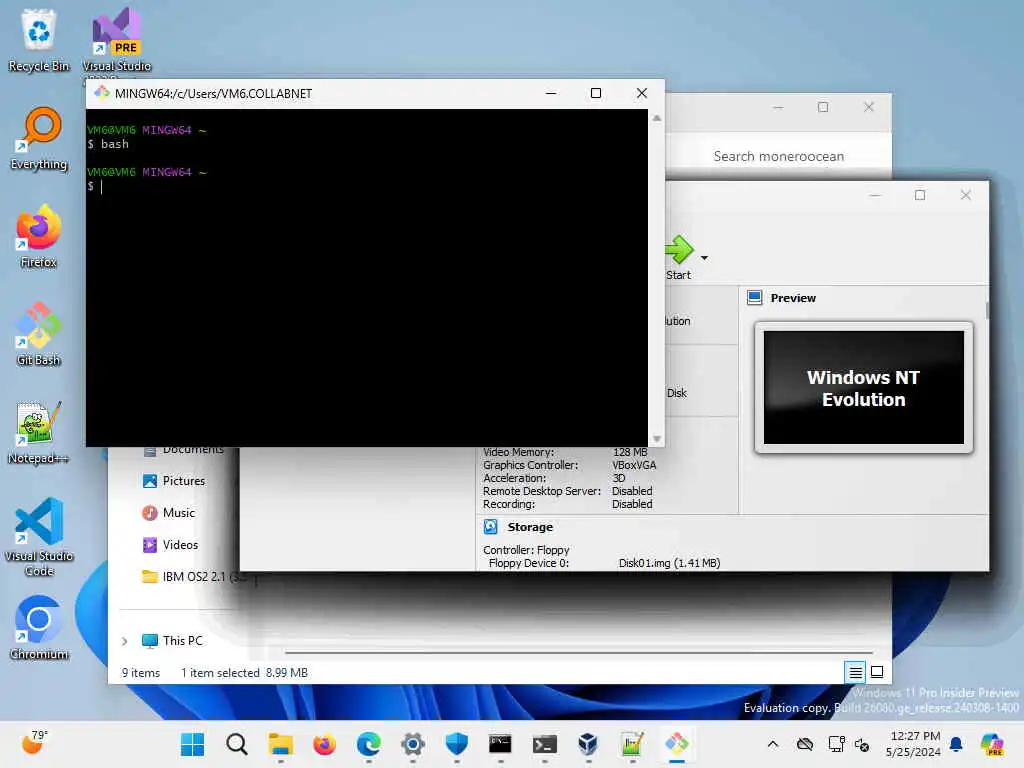Image resolution: width=1024 pixels, height=768 pixels.
Task: Open the Settings gear on taskbar
Action: pos(413,744)
